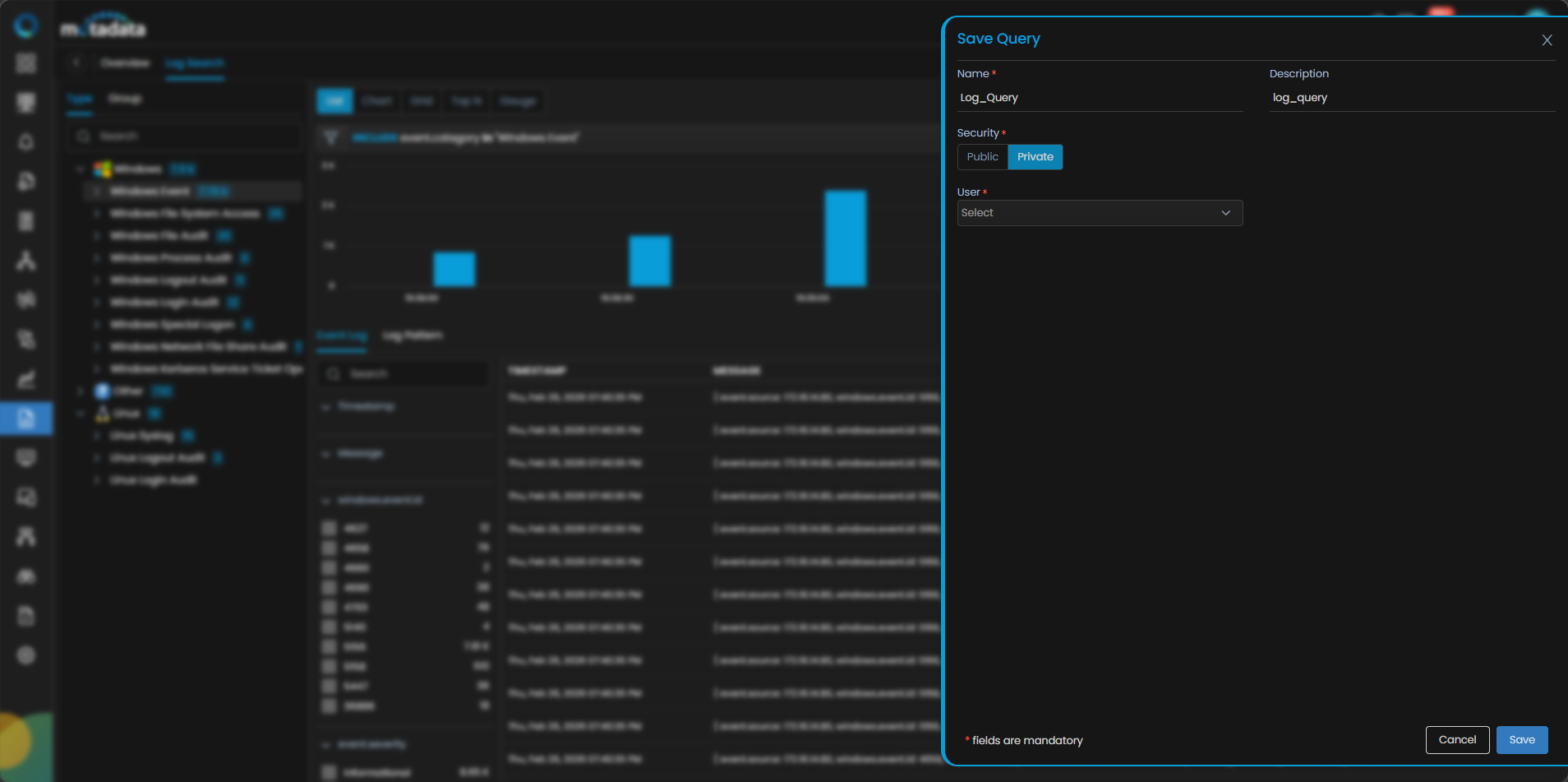Click the Name input field

click(1100, 98)
